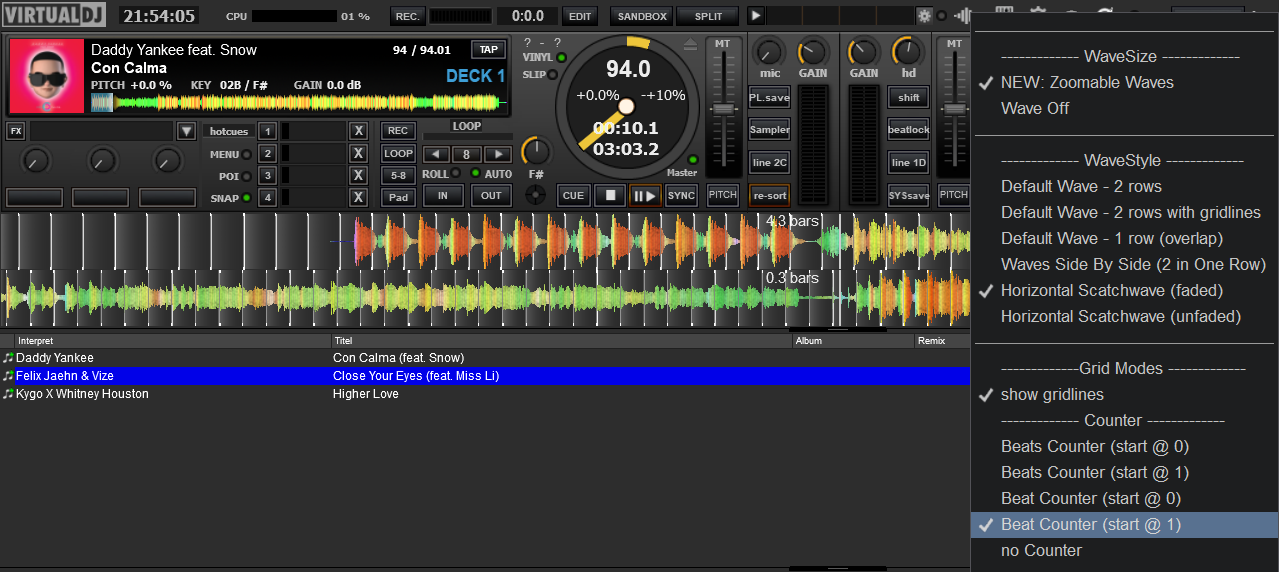Delete hotcue 2 with its X button
The height and width of the screenshot is (572, 1279).
[x=358, y=154]
